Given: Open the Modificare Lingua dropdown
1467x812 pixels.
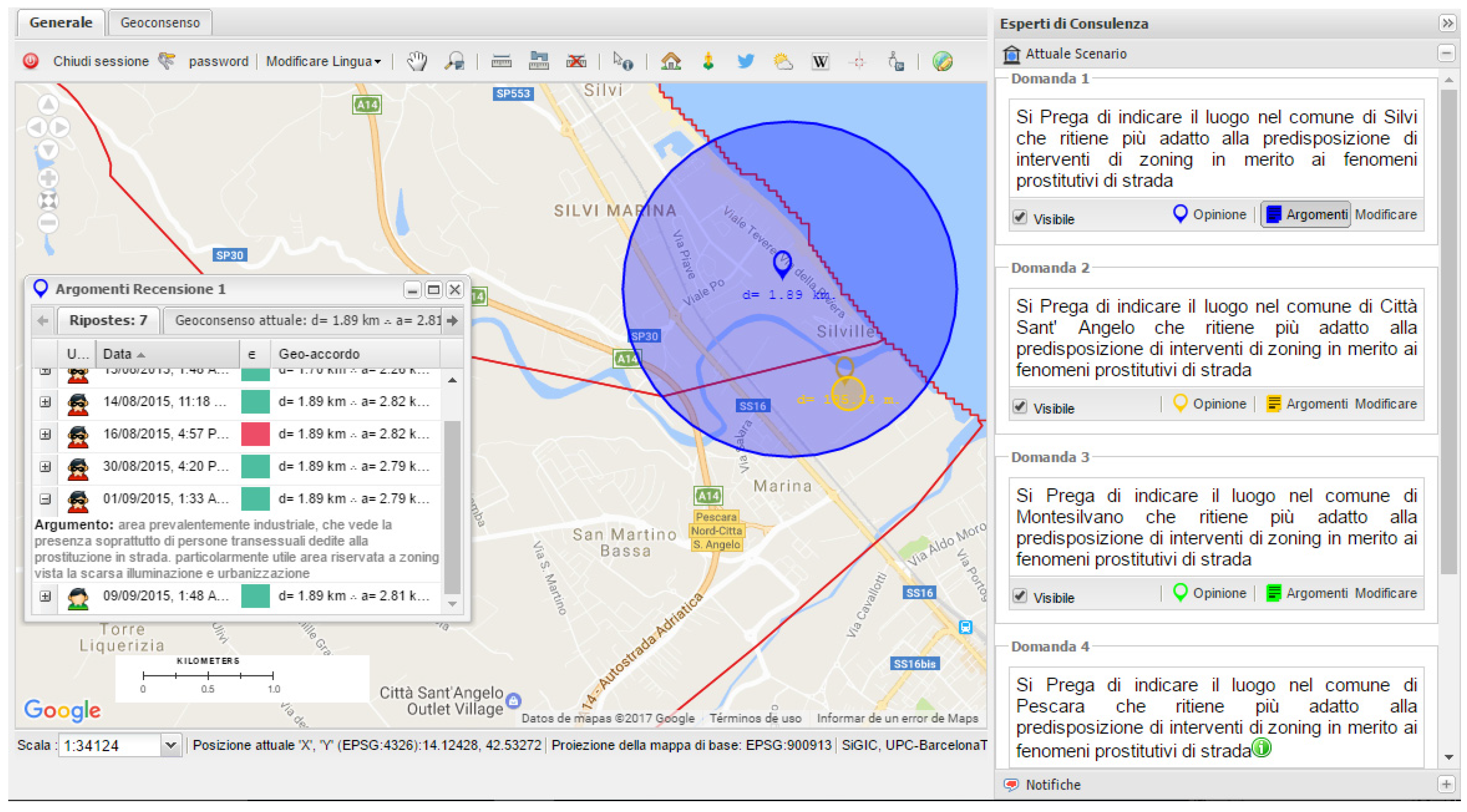Looking at the screenshot, I should coord(323,62).
